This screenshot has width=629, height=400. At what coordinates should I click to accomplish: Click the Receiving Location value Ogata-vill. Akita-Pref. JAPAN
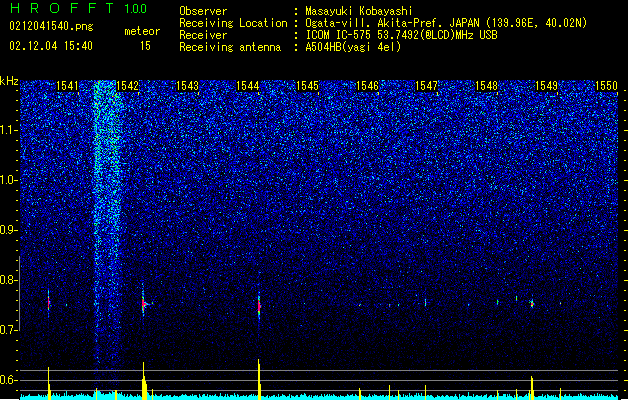coord(446,23)
